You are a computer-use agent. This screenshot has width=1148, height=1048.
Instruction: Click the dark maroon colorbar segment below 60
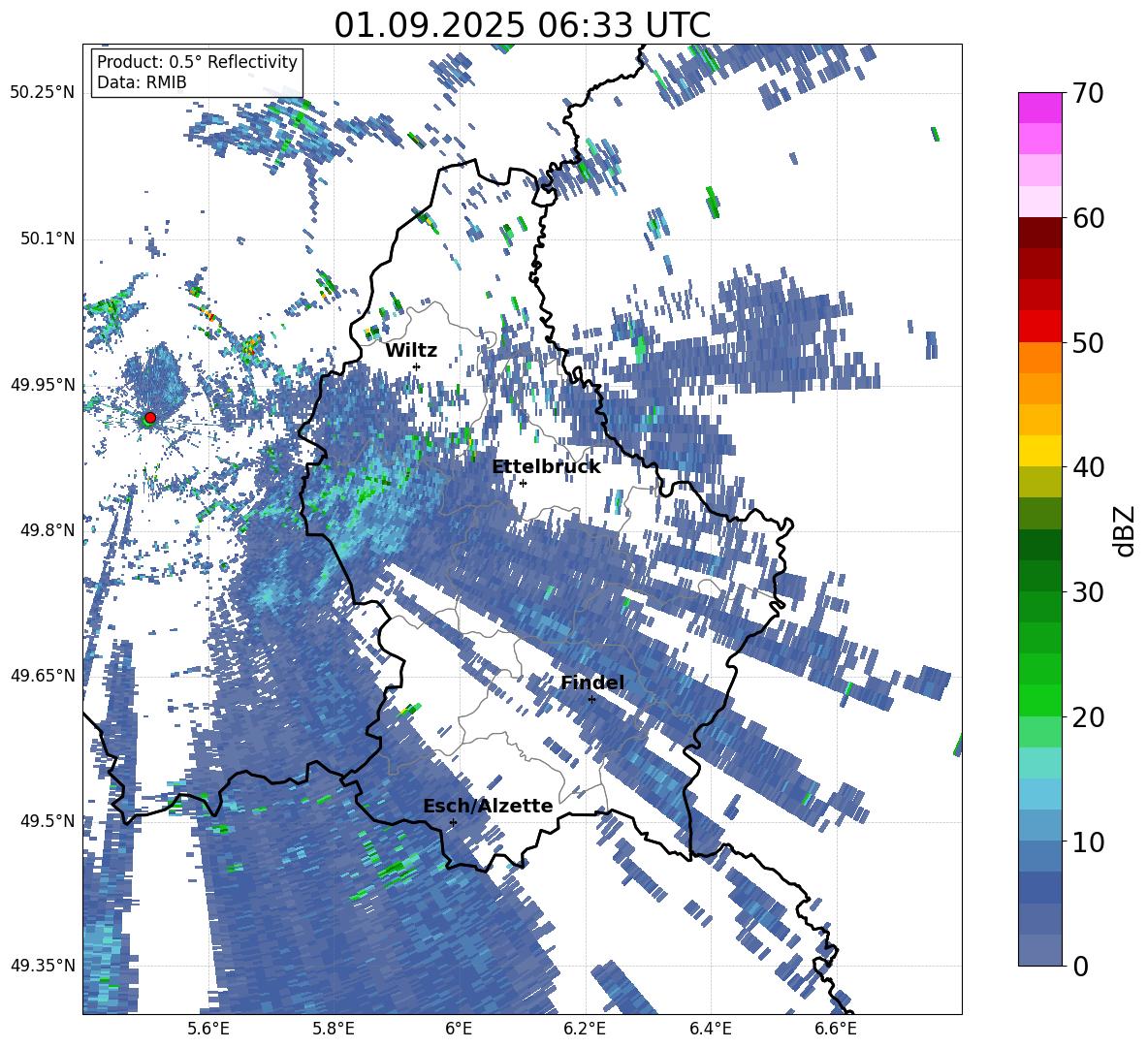(x=1039, y=233)
